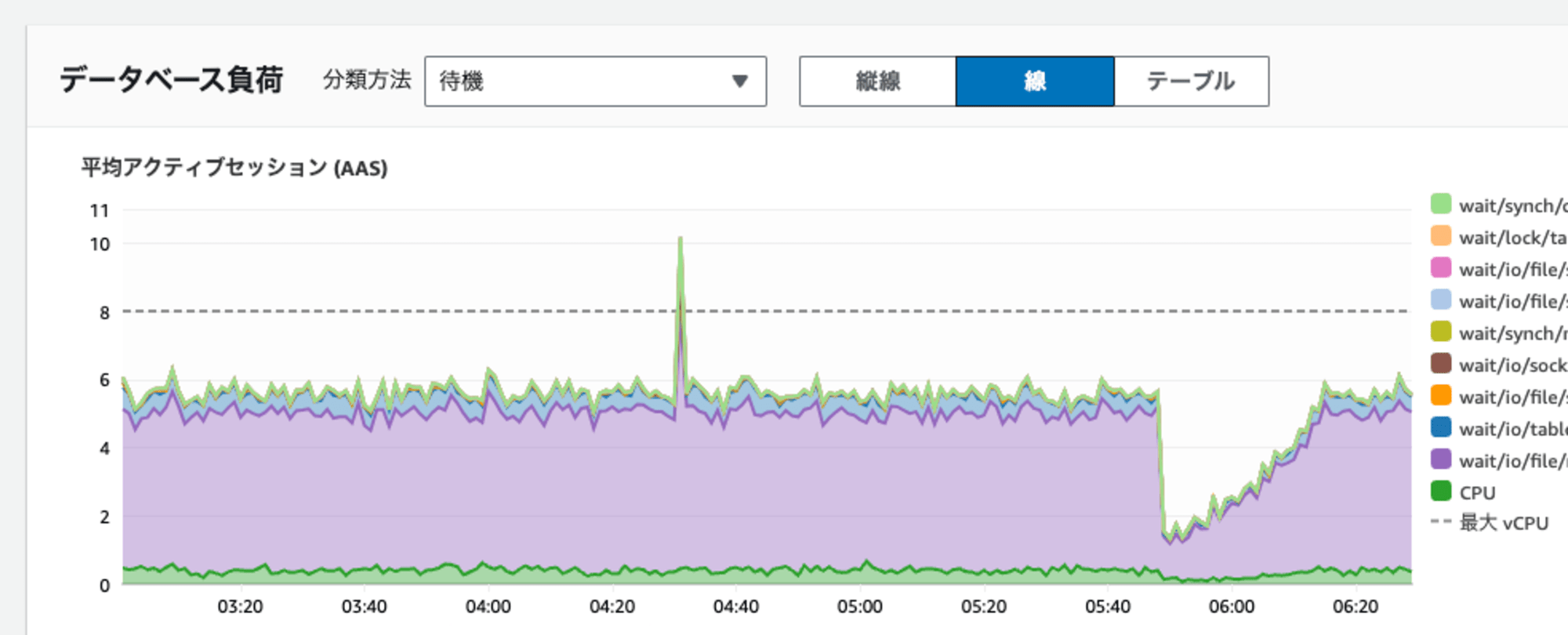Click the 平均アクティブセッション (AAS) chart title

click(x=234, y=168)
